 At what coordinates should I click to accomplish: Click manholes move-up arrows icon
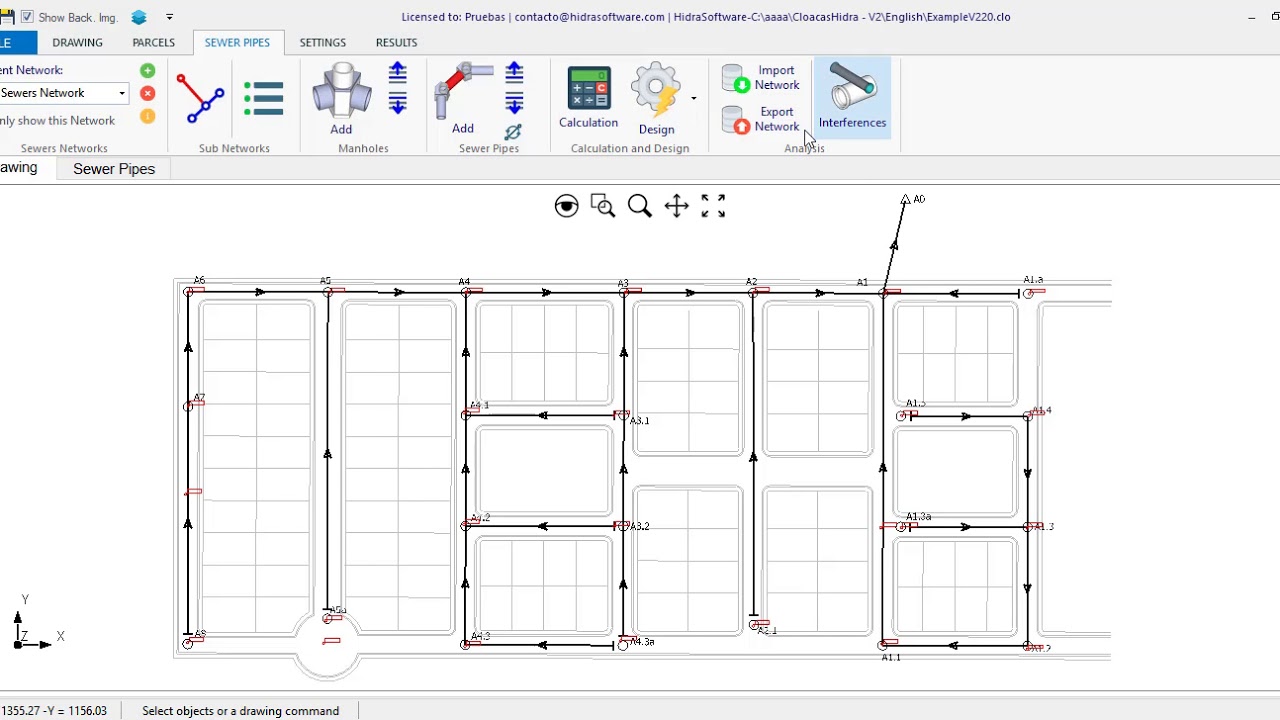(397, 73)
